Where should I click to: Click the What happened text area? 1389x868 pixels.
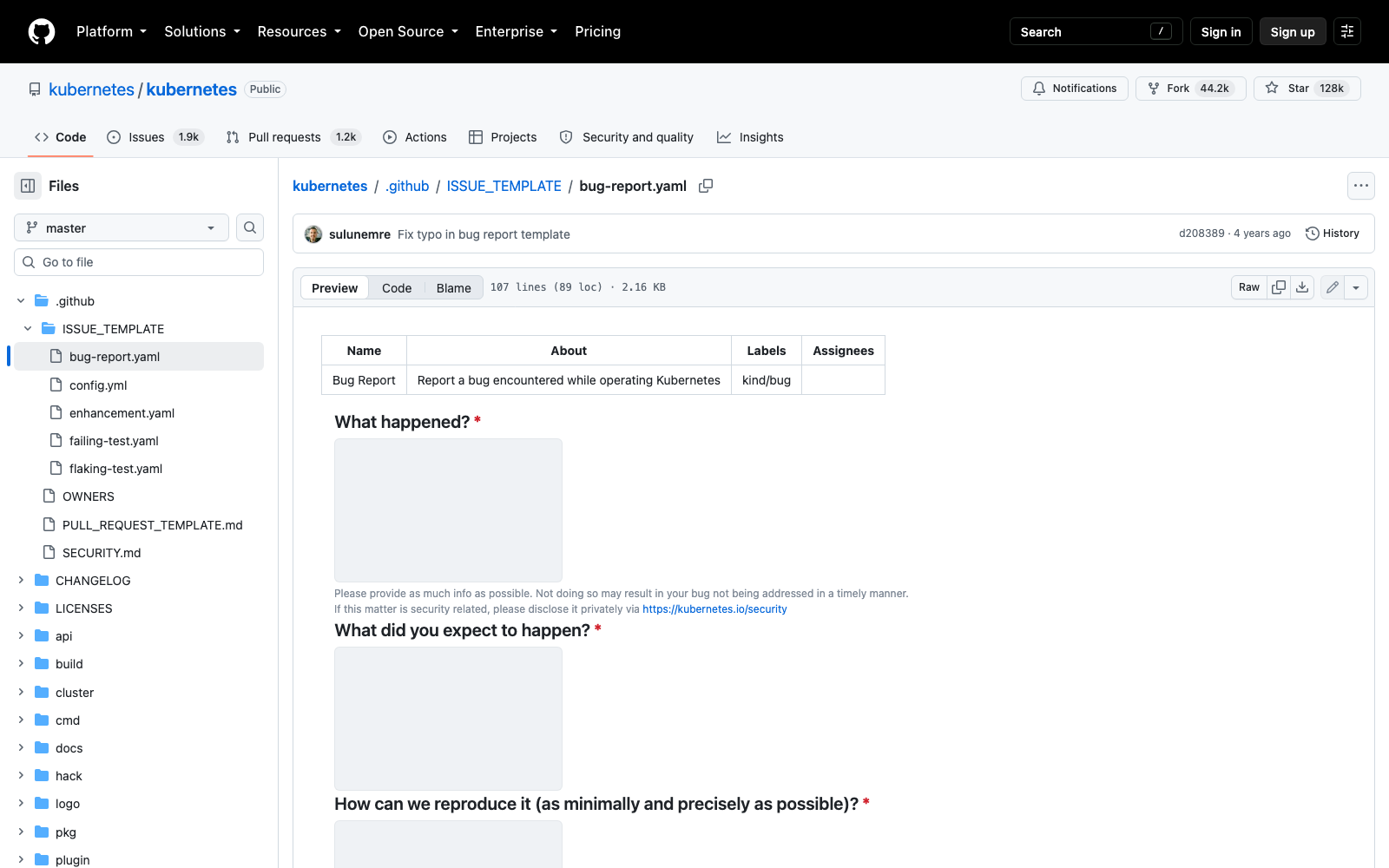coord(448,510)
